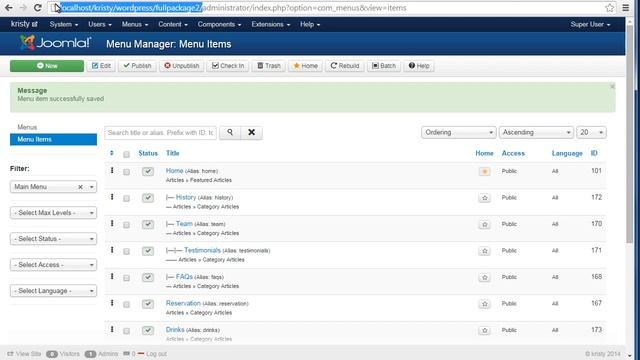Click the drag handle for Team row
This screenshot has width=640, height=360.
[112, 224]
